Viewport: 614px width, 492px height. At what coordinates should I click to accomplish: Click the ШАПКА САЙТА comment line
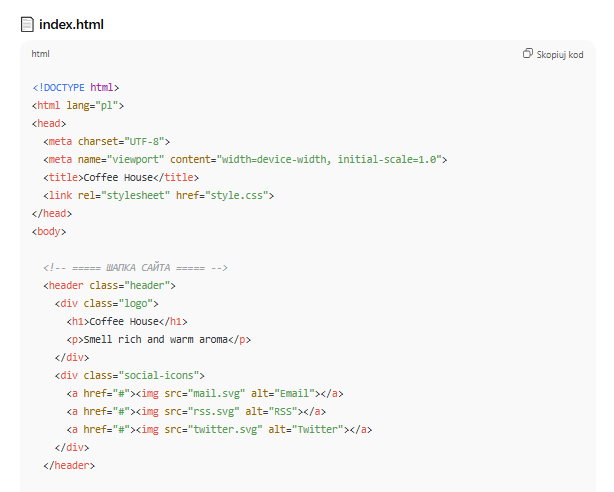click(x=136, y=267)
